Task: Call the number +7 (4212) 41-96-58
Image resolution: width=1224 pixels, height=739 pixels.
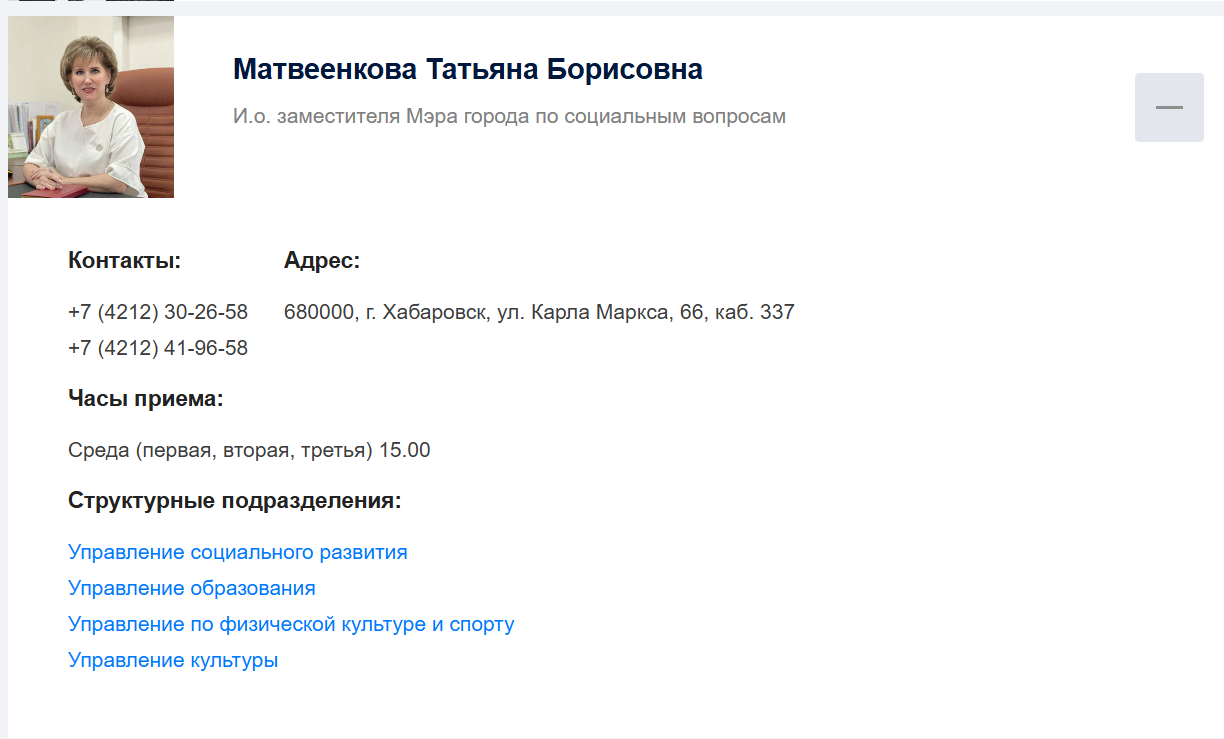Action: click(x=157, y=347)
